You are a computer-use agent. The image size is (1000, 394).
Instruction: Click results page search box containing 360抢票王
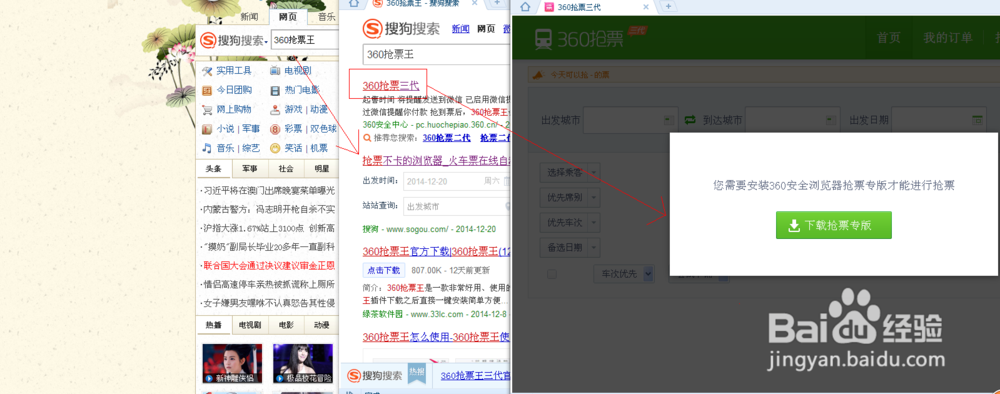[x=437, y=55]
